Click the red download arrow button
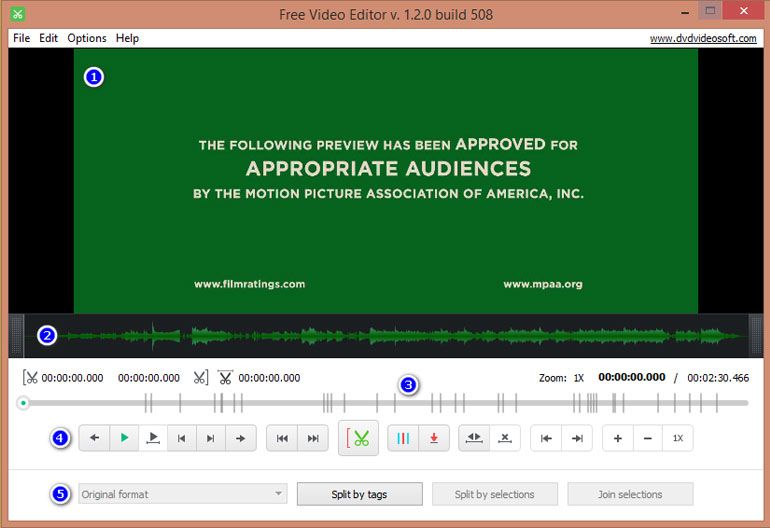The height and width of the screenshot is (528, 770). click(x=433, y=438)
